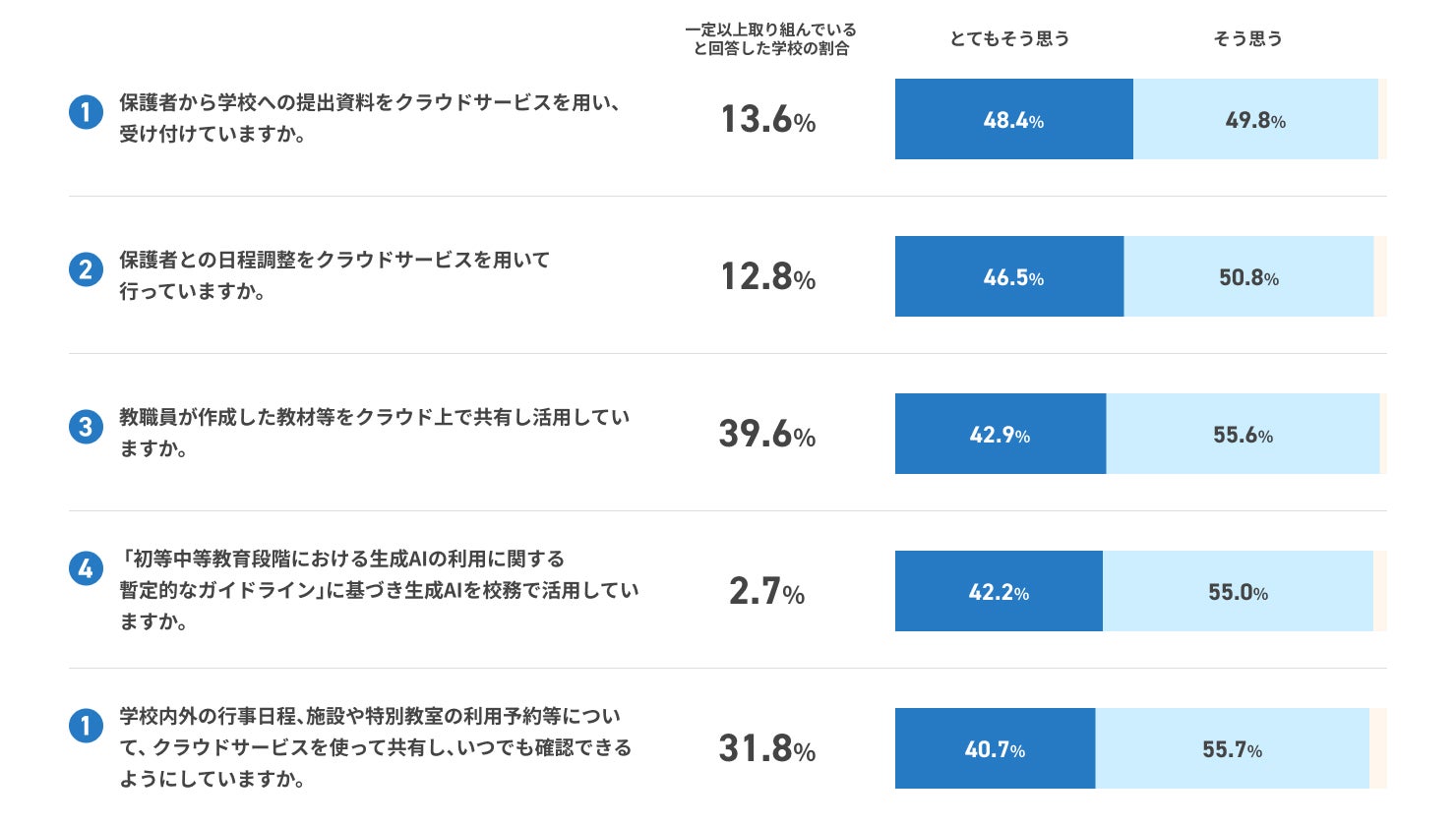
Task: Click the question text starting with 教職員が作成した教材
Action: click(x=374, y=432)
